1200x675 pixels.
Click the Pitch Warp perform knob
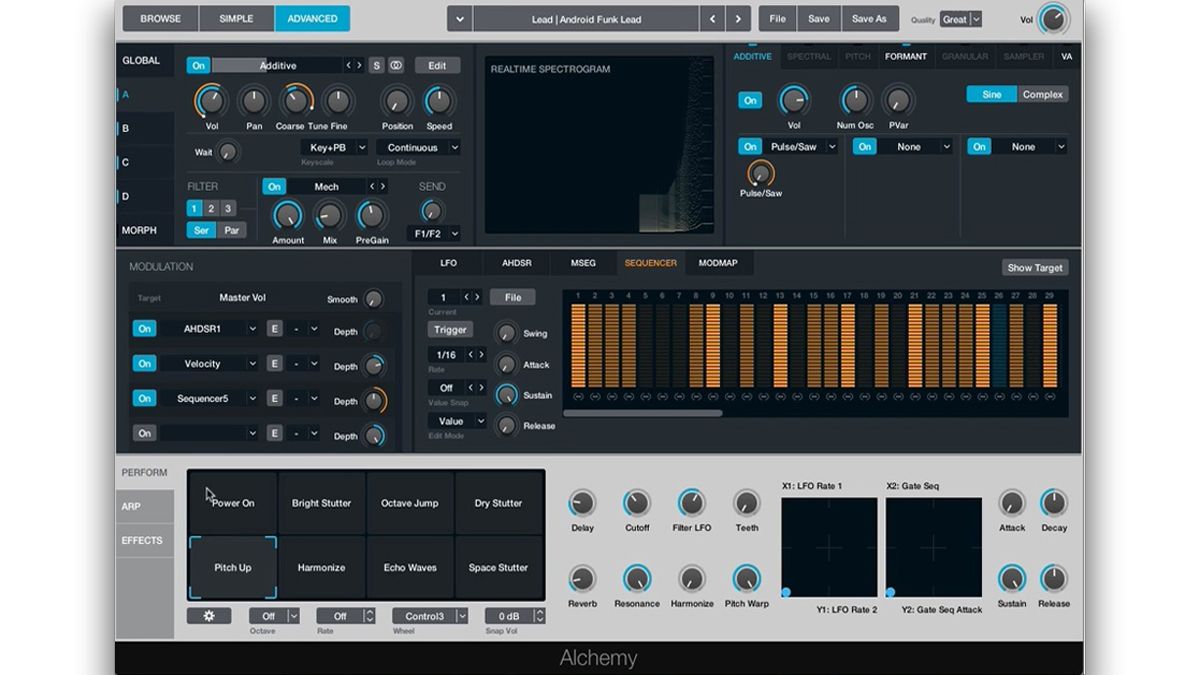tap(747, 579)
